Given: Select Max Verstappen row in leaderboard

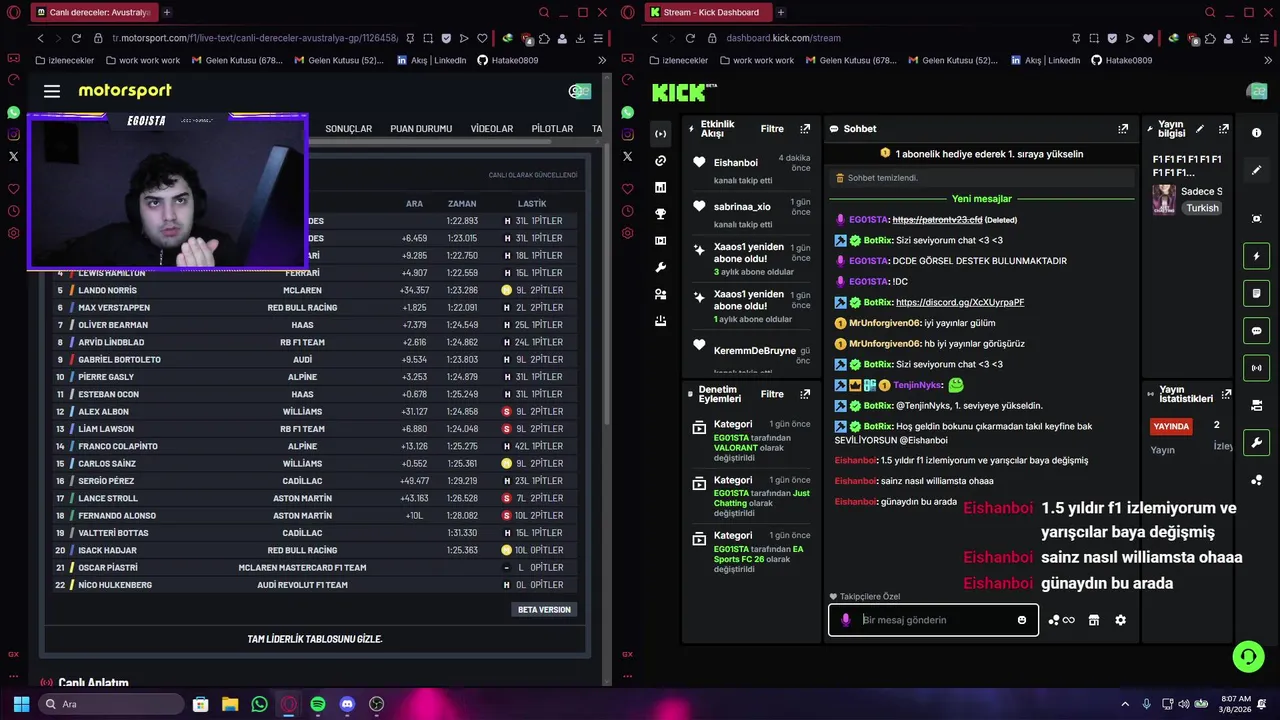Looking at the screenshot, I should (x=315, y=308).
